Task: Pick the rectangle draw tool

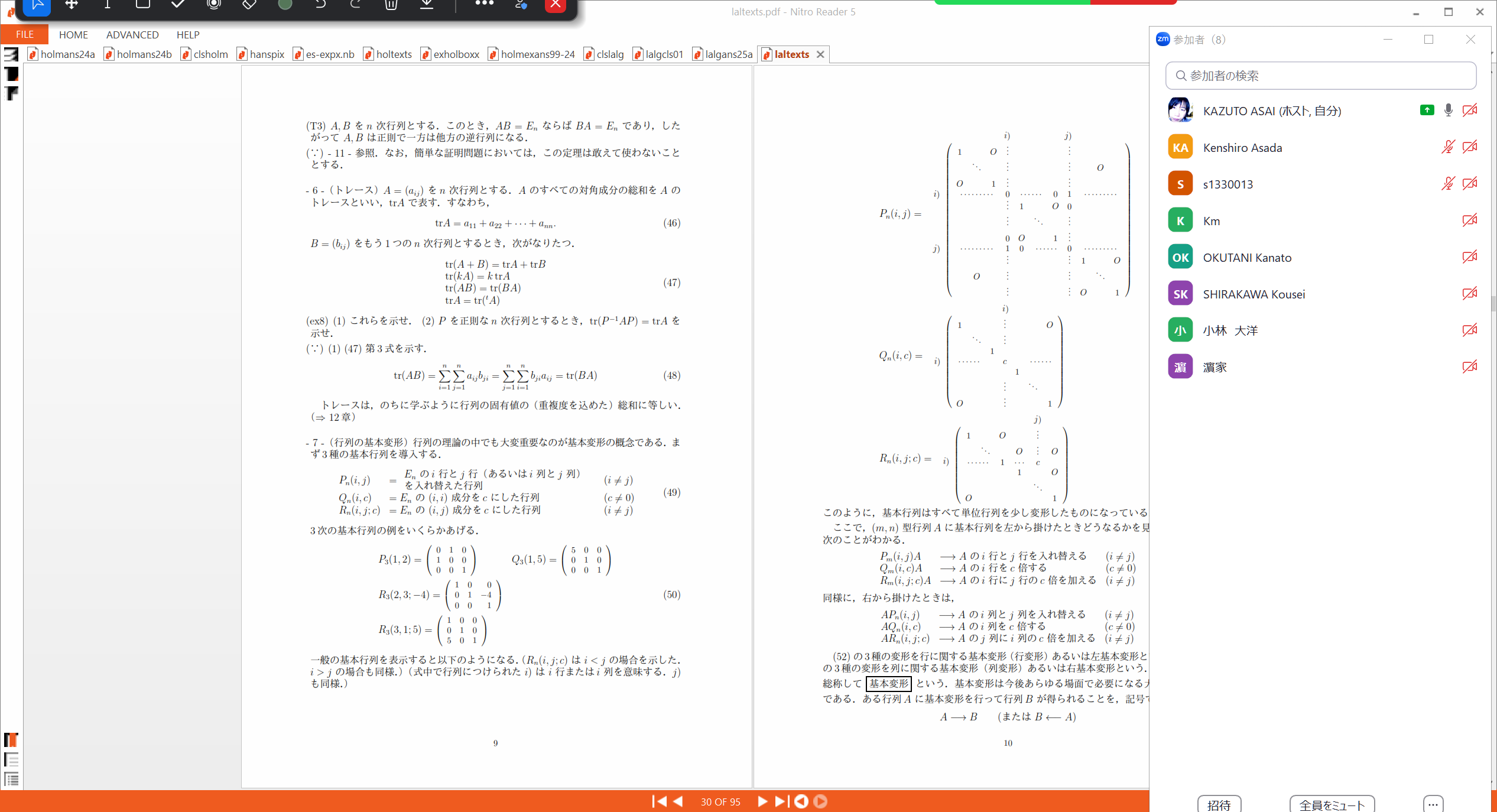Action: [x=142, y=5]
